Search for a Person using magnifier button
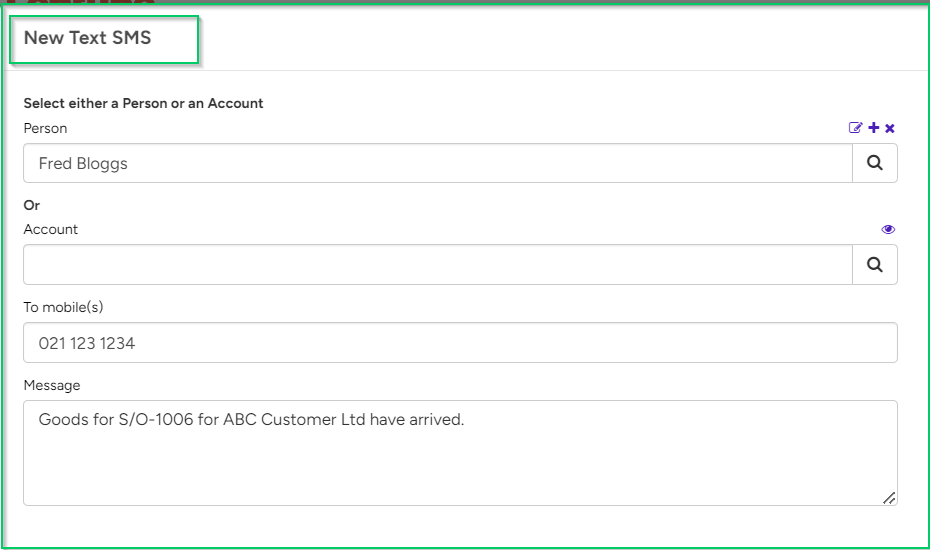 [x=875, y=163]
